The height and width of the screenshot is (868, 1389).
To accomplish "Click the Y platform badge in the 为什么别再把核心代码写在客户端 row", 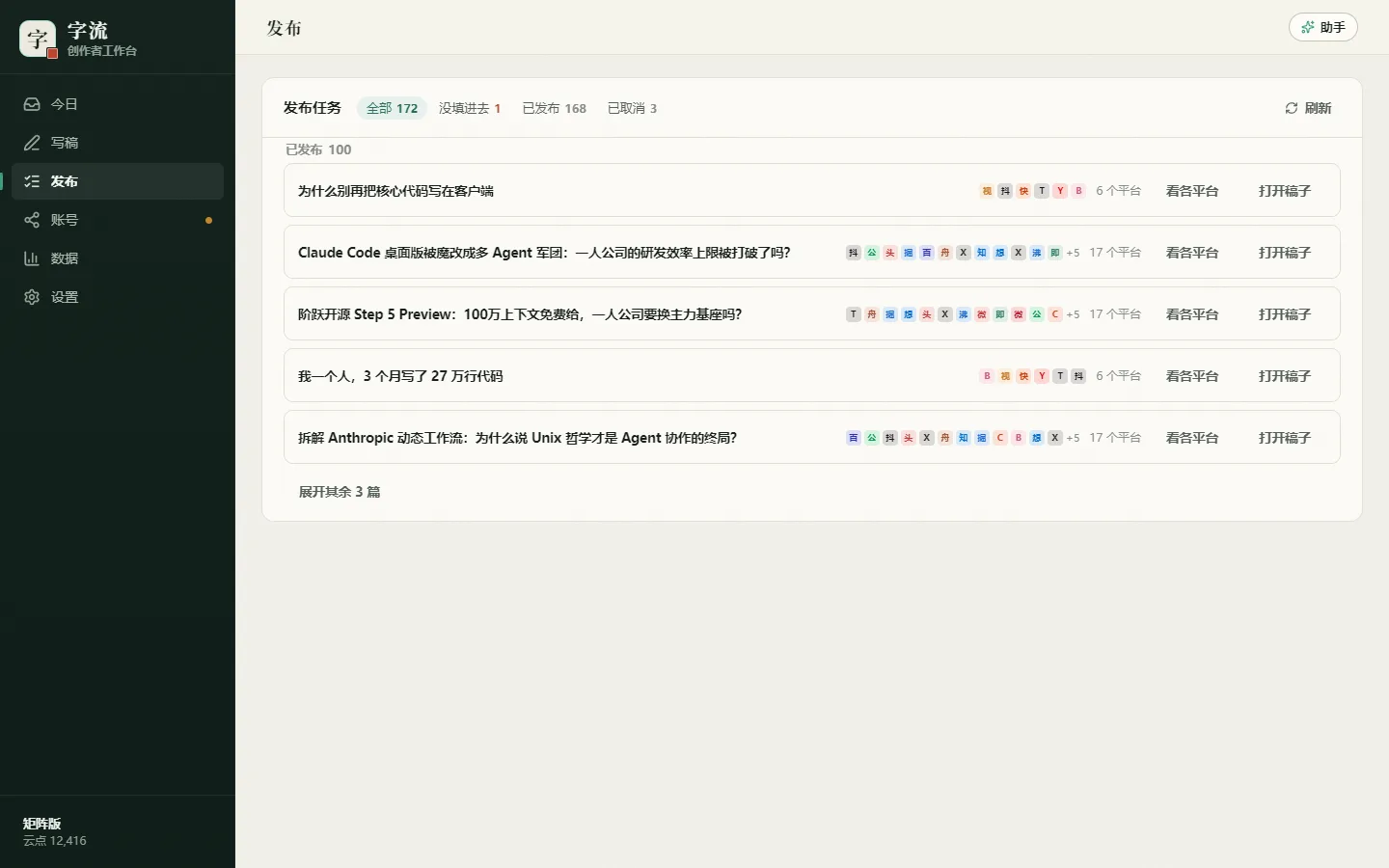I will 1060,191.
